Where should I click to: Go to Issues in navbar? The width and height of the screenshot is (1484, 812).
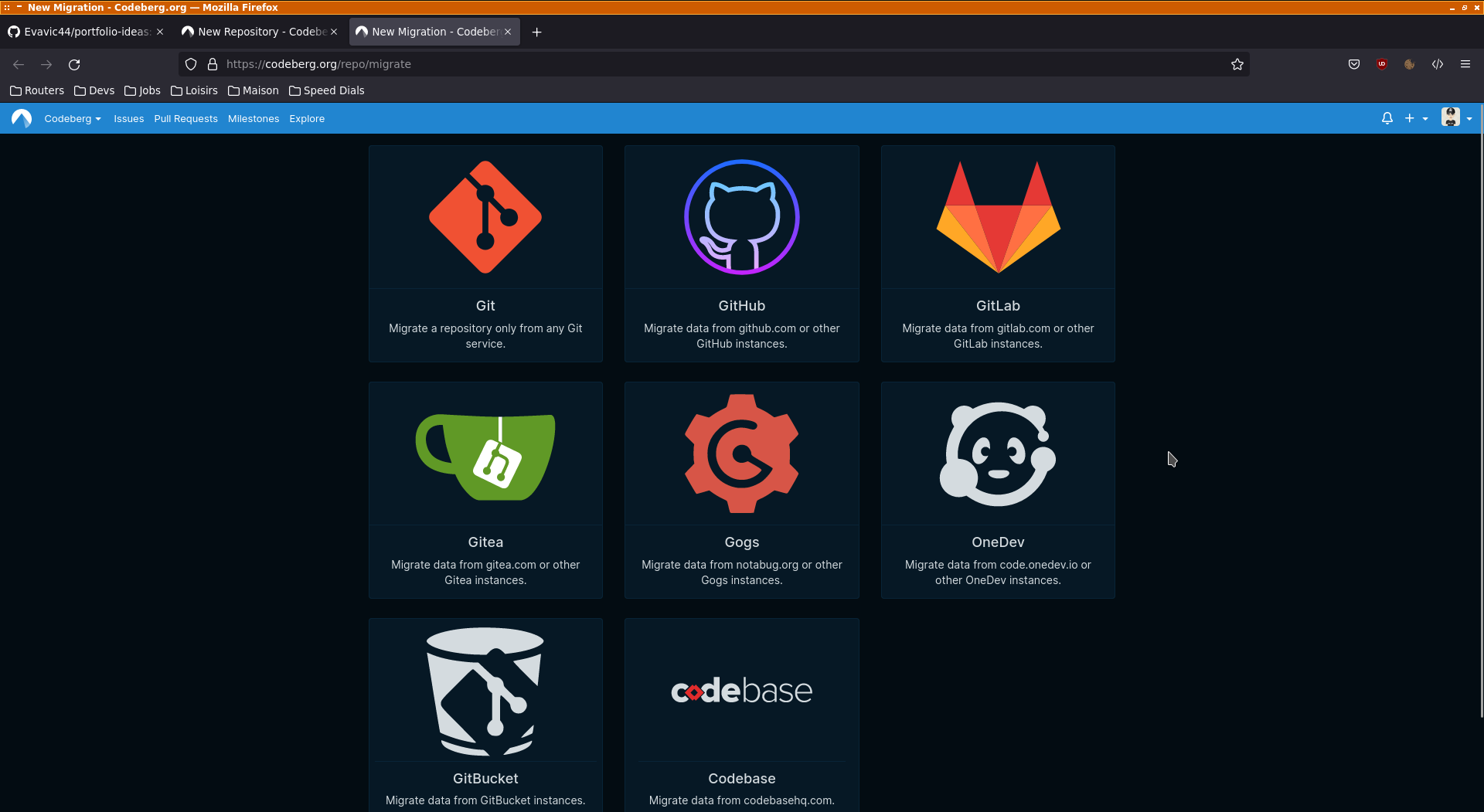129,118
